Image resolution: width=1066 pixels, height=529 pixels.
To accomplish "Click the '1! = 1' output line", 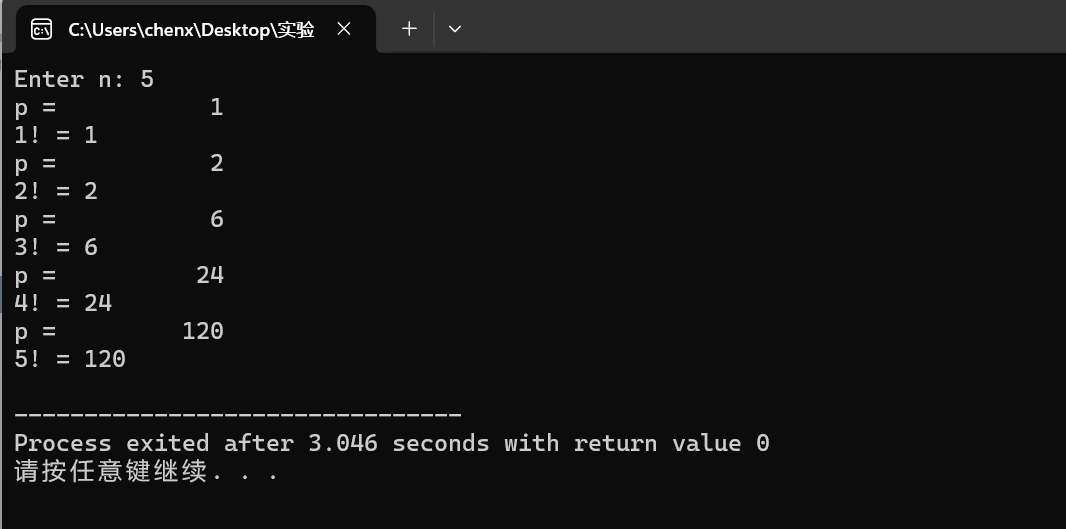I will tap(56, 135).
